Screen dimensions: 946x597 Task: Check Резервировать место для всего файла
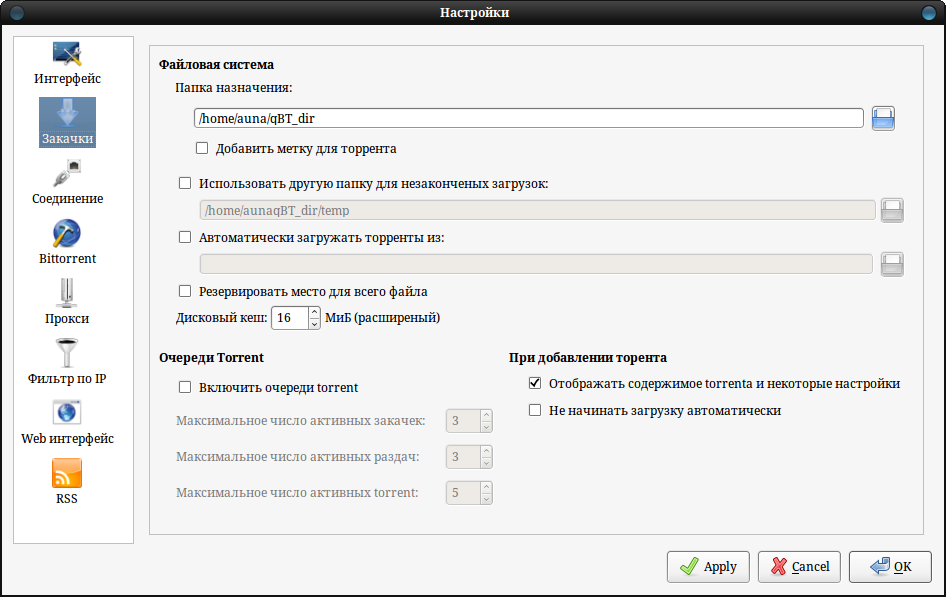[185, 291]
